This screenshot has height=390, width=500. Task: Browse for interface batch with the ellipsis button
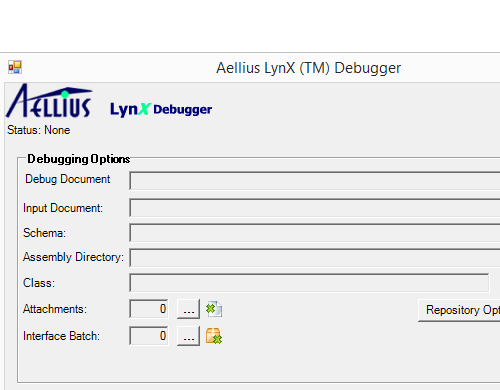(x=188, y=336)
